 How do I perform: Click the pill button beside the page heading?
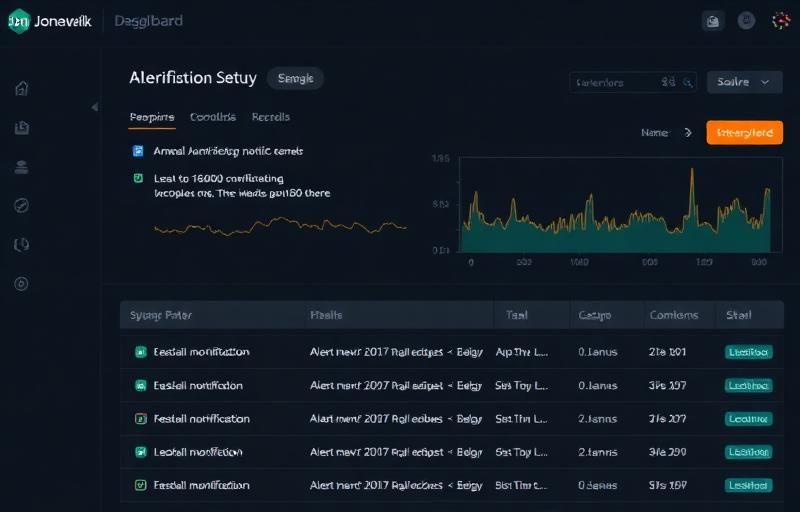click(294, 78)
